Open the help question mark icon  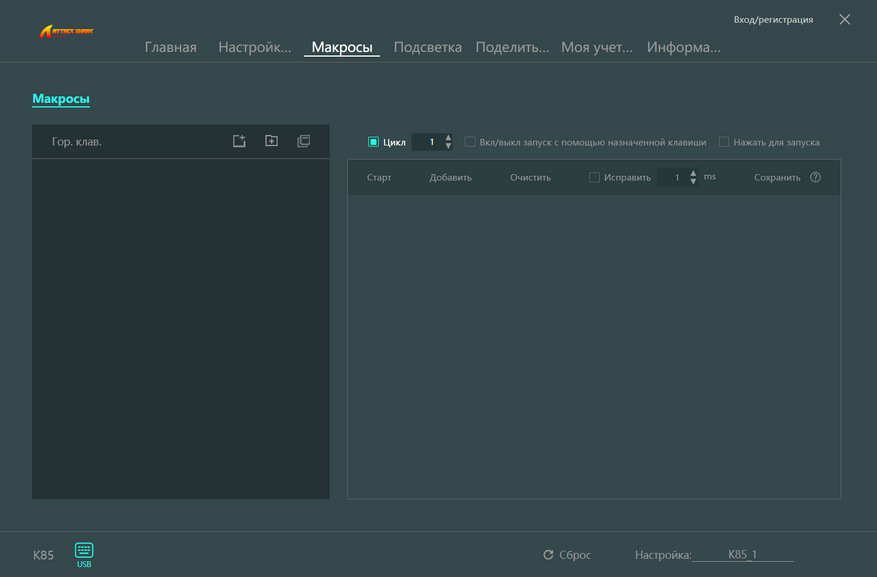click(x=815, y=177)
